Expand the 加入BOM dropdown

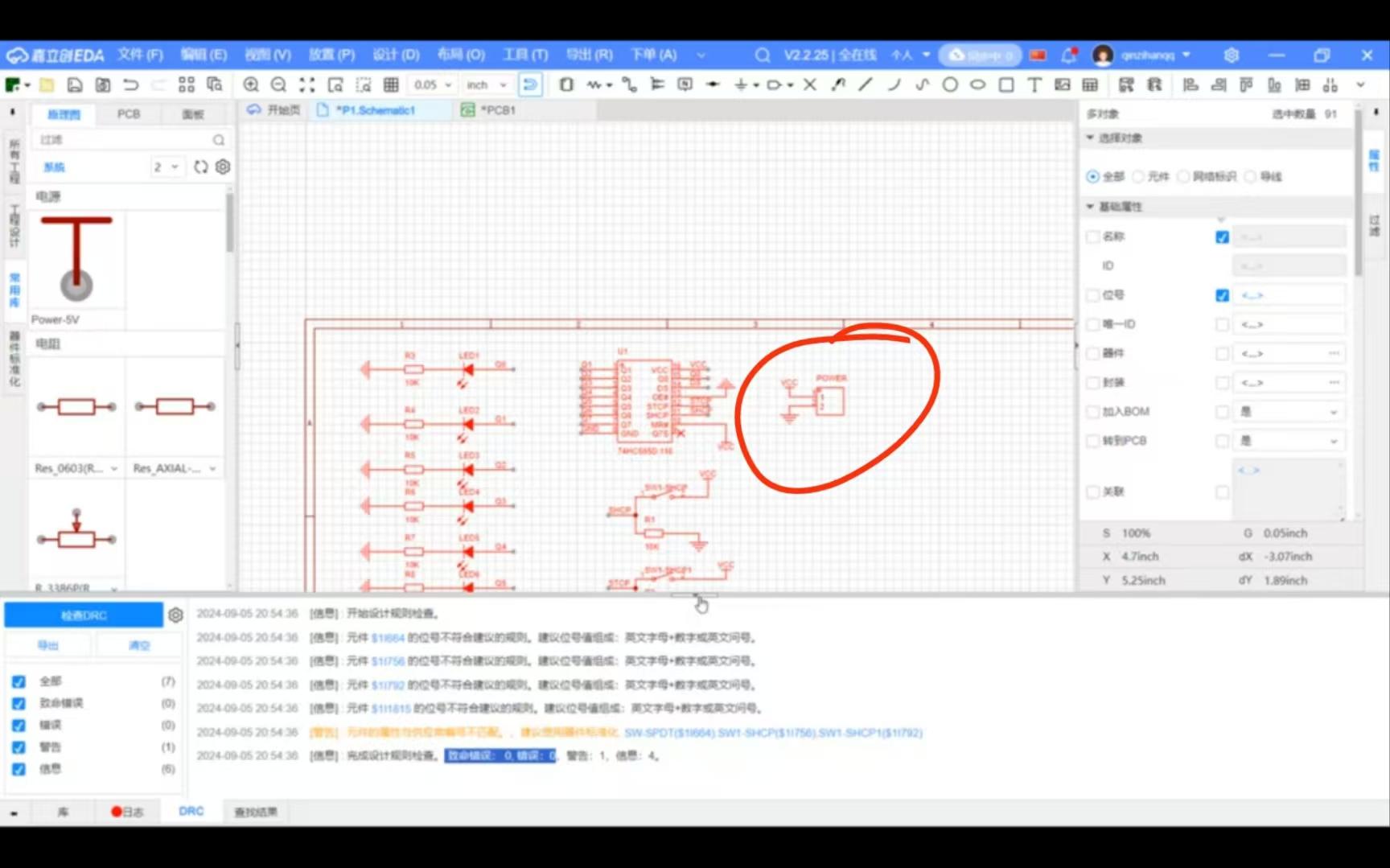[x=1289, y=412]
